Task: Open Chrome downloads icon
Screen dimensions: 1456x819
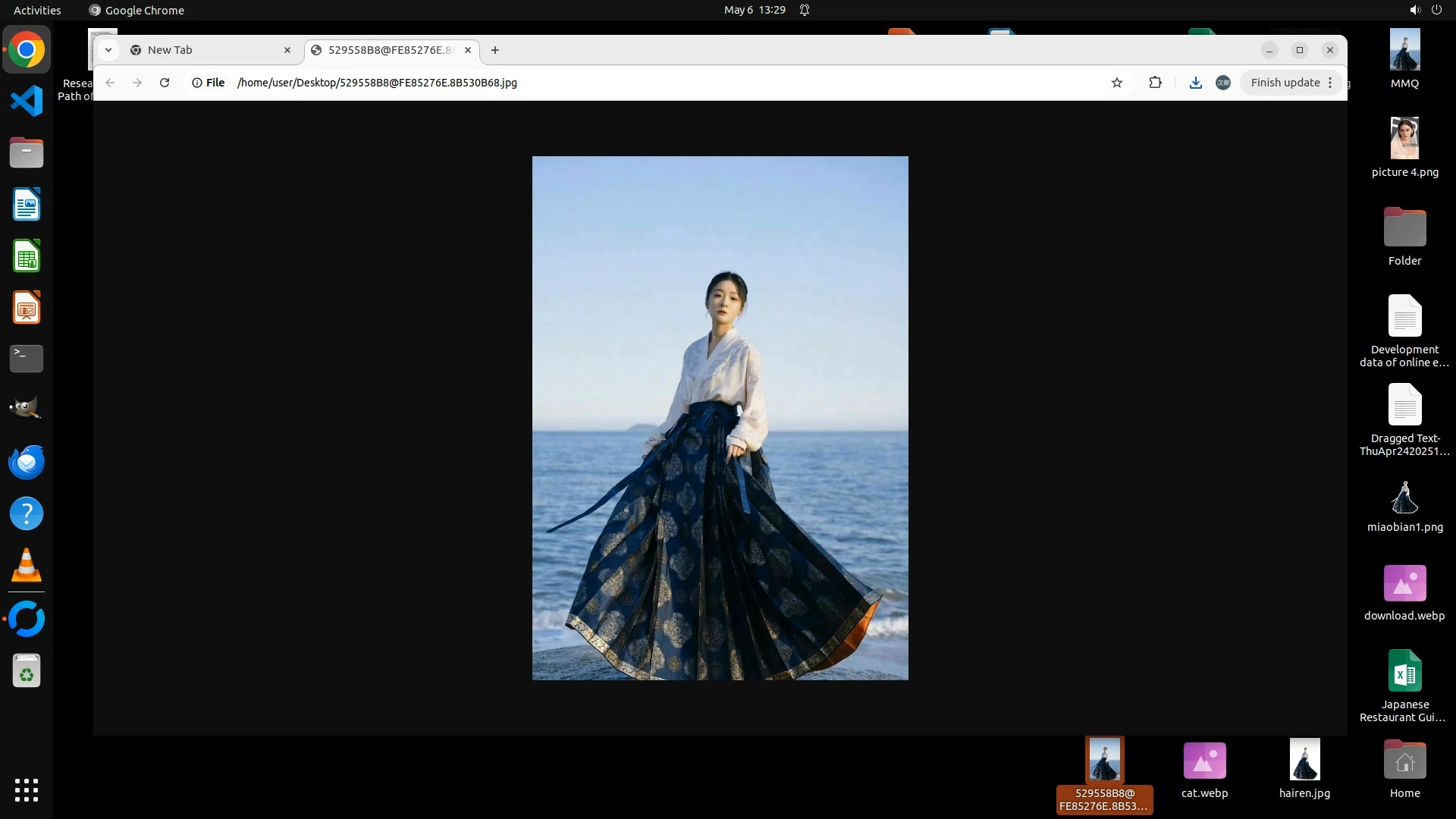Action: [1195, 83]
